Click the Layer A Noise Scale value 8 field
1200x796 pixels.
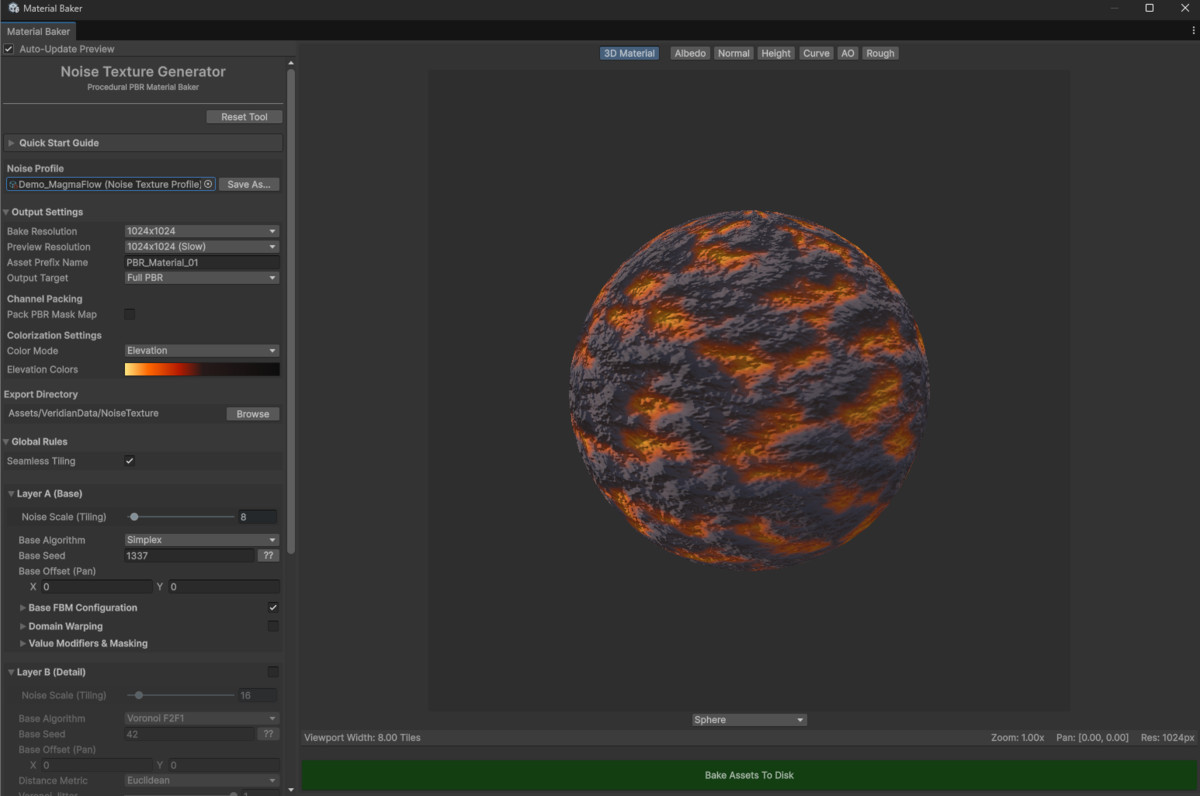tap(257, 517)
